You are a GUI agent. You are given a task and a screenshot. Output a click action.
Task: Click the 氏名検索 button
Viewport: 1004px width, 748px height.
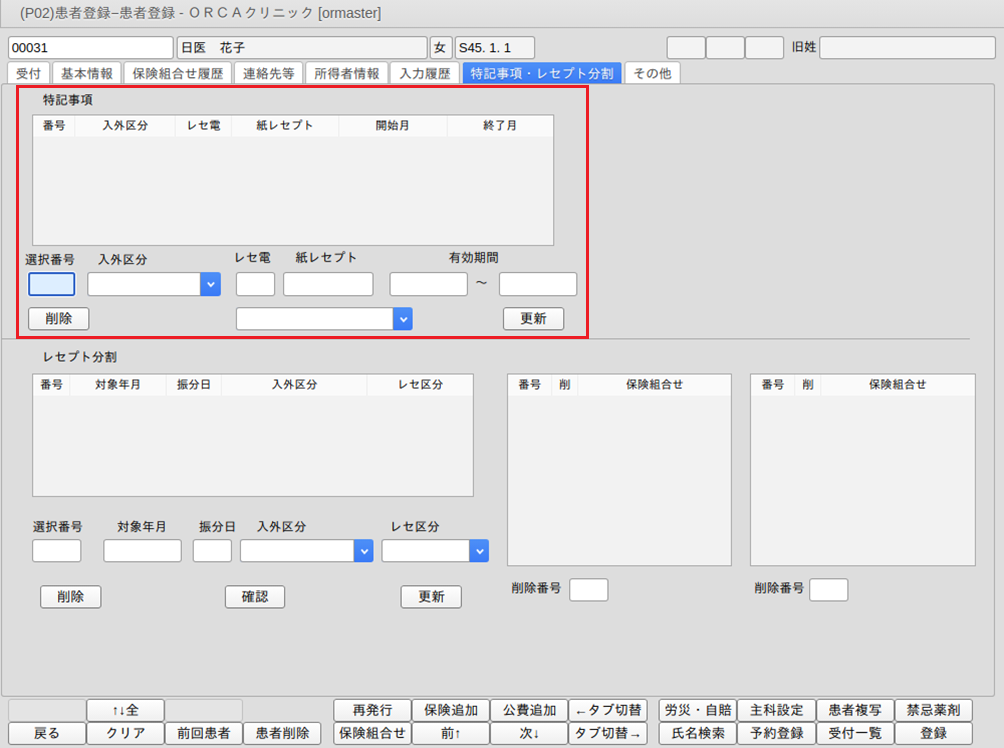(697, 733)
